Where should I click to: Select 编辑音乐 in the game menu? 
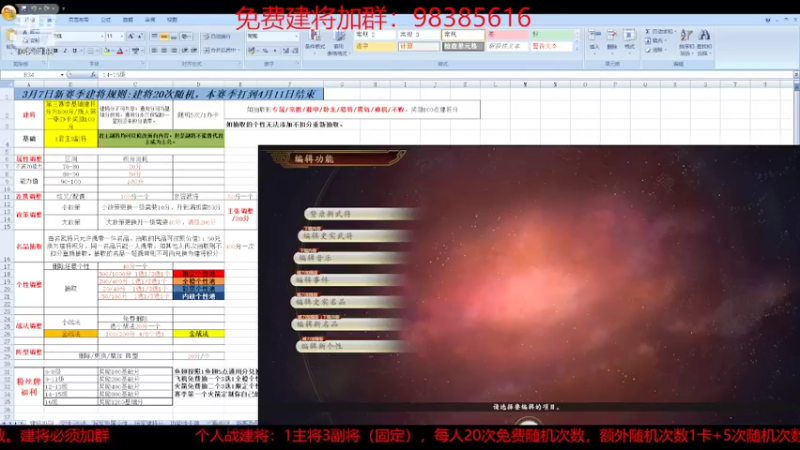[x=353, y=258]
